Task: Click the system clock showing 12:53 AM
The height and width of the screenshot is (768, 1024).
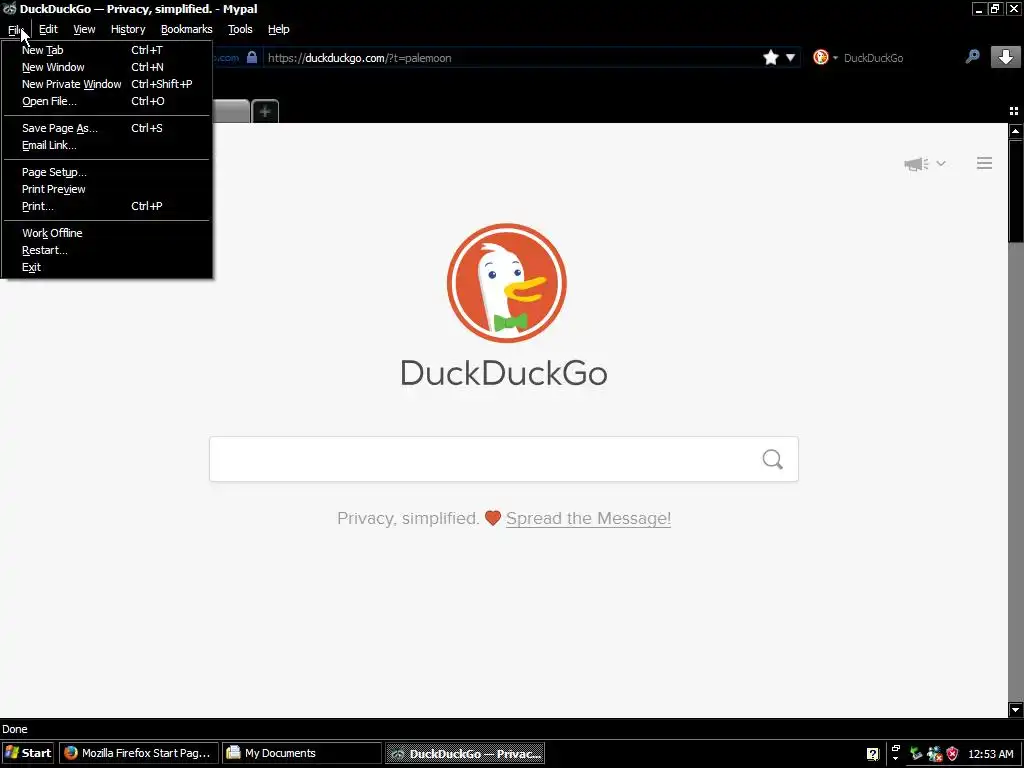Action: tap(991, 754)
